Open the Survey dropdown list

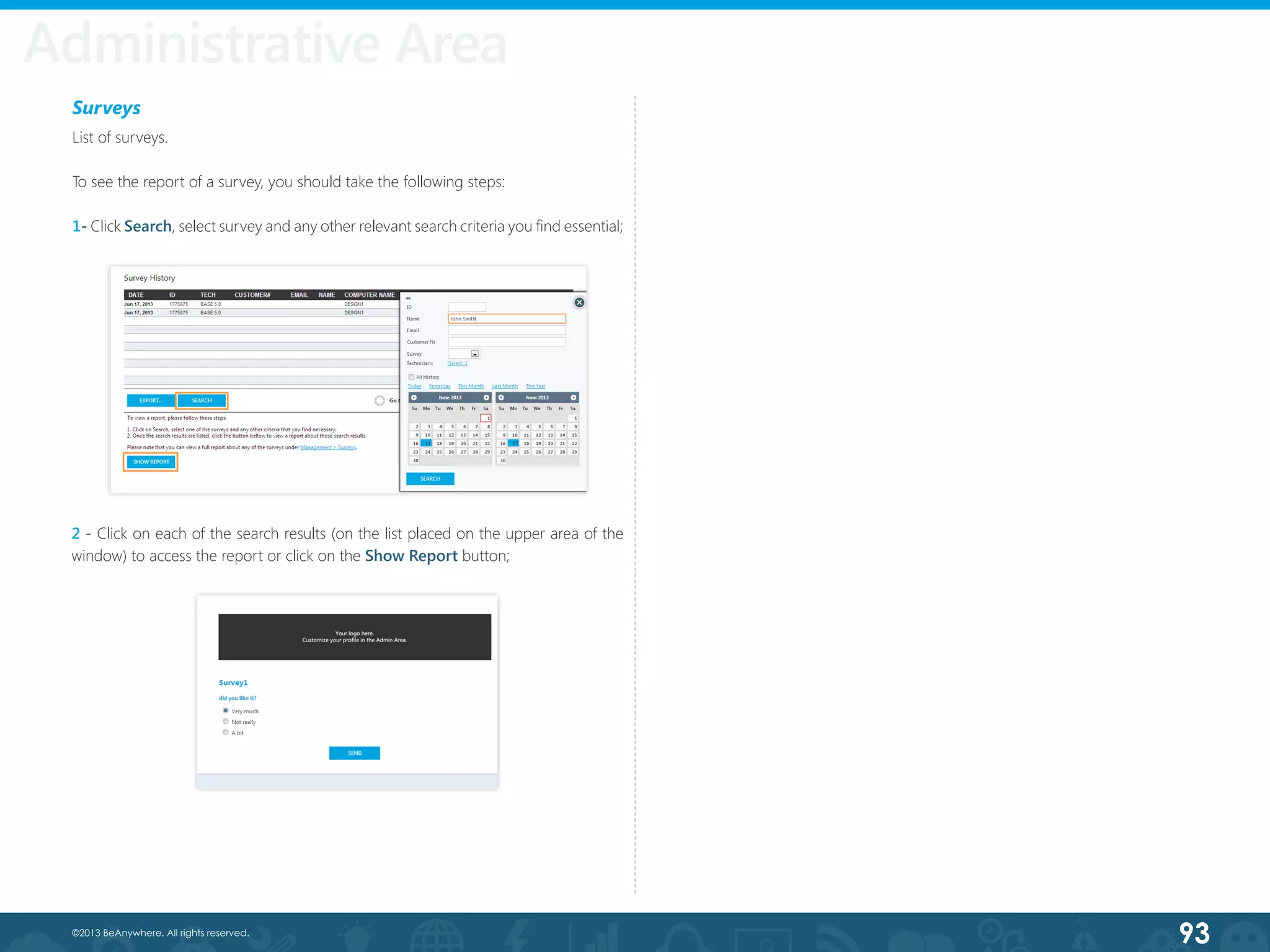475,354
